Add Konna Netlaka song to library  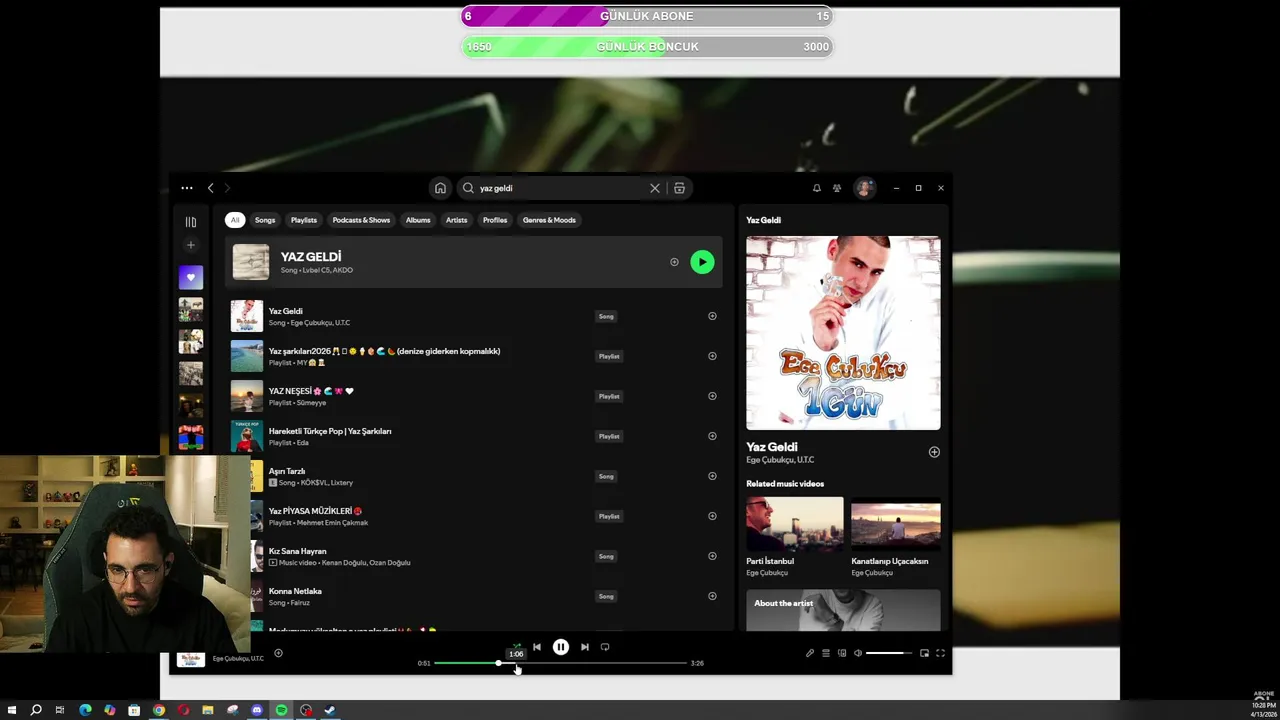712,596
